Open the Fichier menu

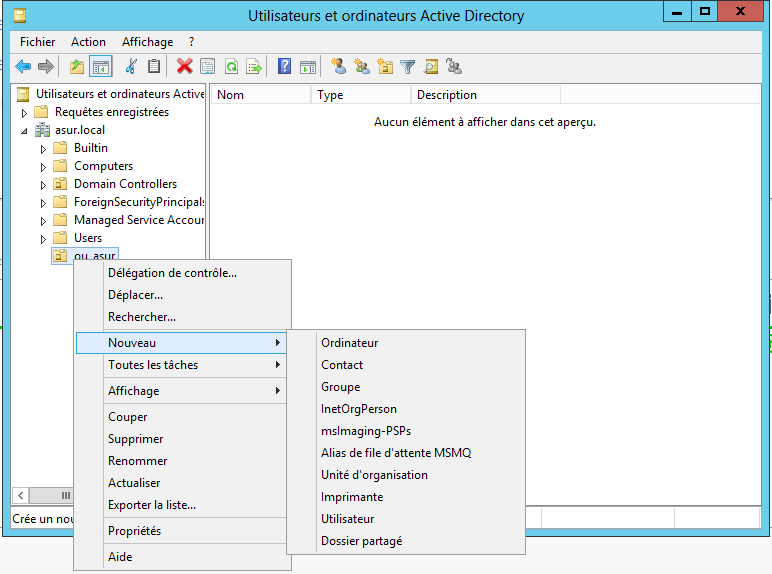[x=37, y=42]
